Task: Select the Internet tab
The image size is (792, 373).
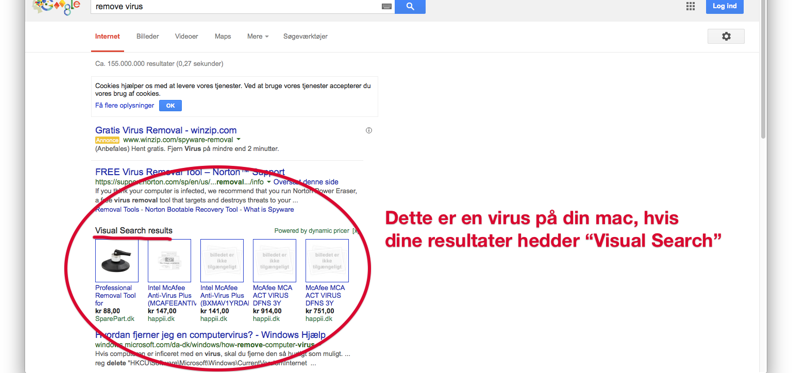Action: (x=108, y=36)
